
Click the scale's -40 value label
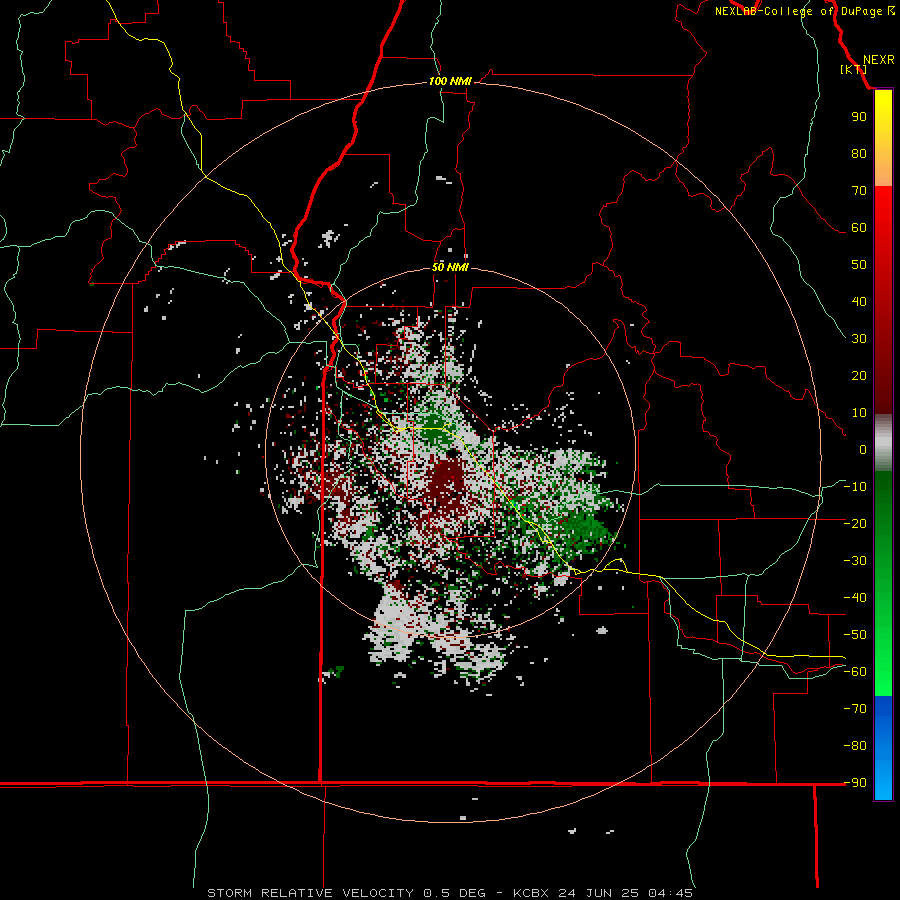tap(855, 598)
